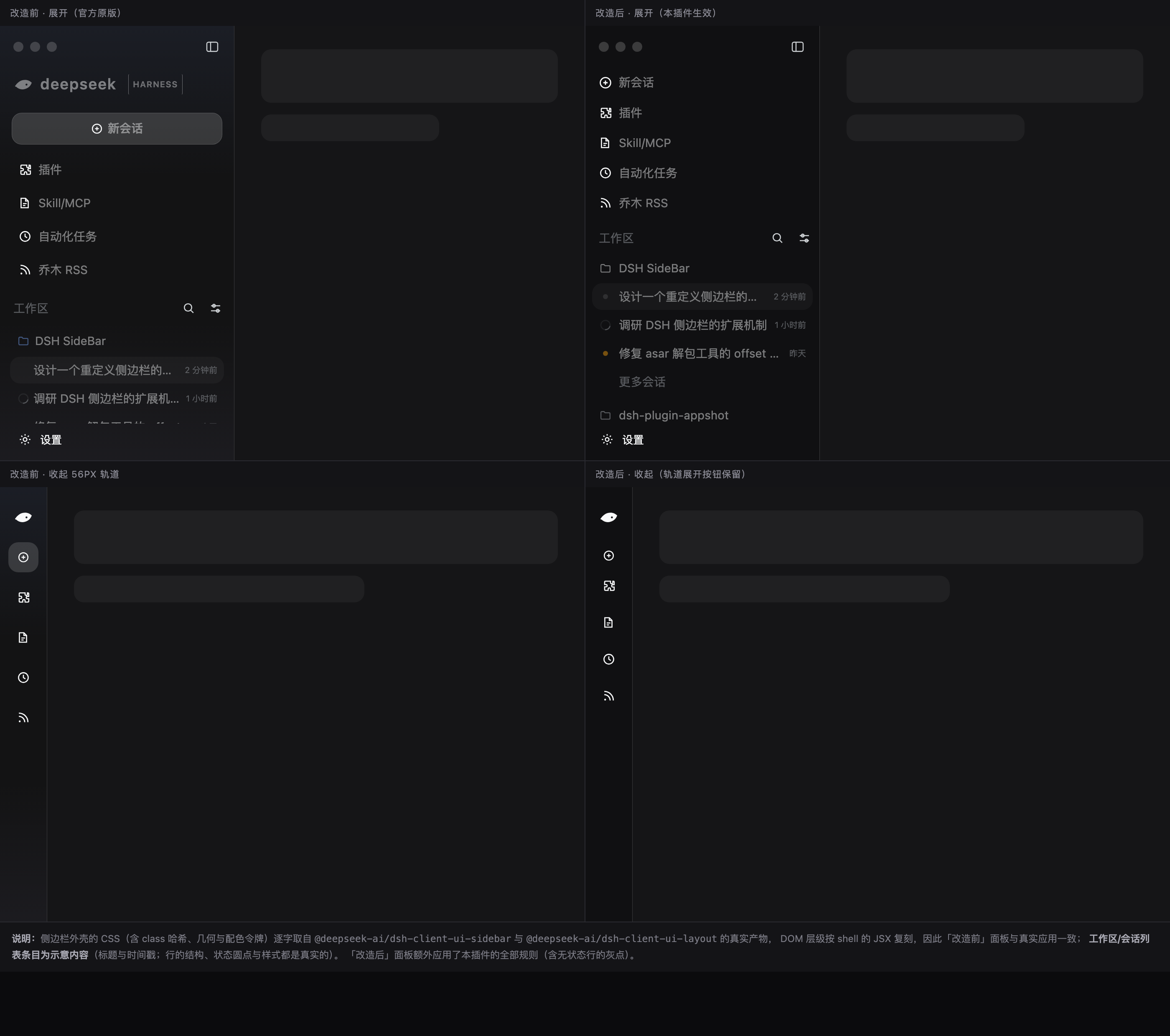Screen dimensions: 1170x1036
Task: Open 乔木 RSS in after-expanded sidebar
Action: 702,203
